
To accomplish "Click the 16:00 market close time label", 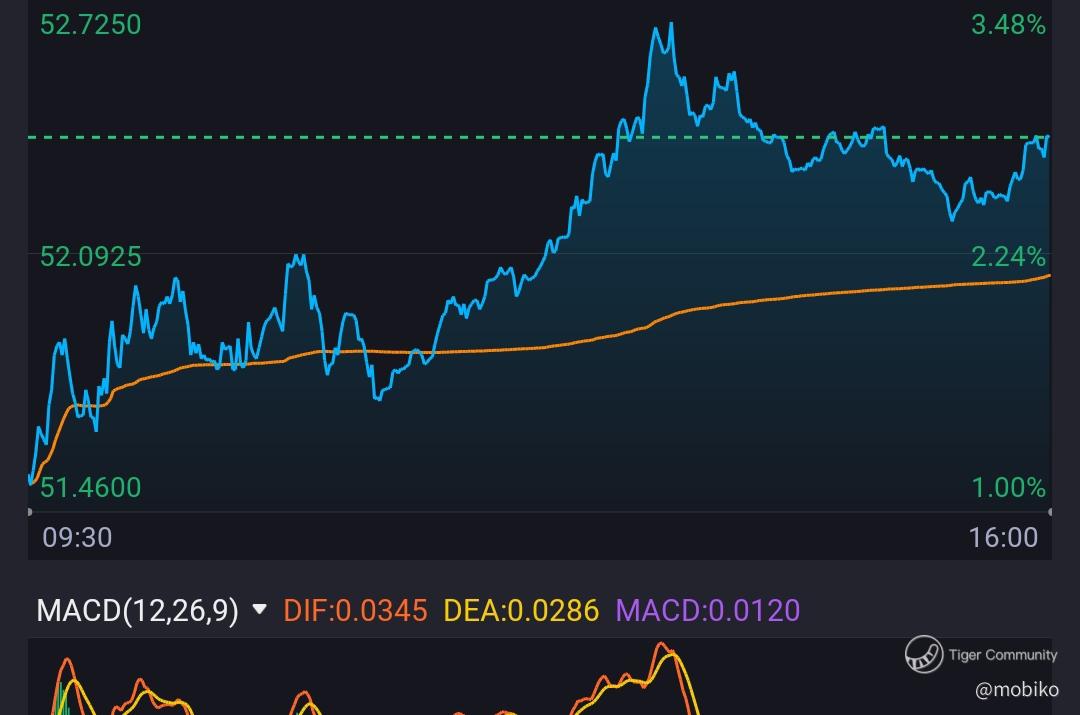I will pos(1003,537).
